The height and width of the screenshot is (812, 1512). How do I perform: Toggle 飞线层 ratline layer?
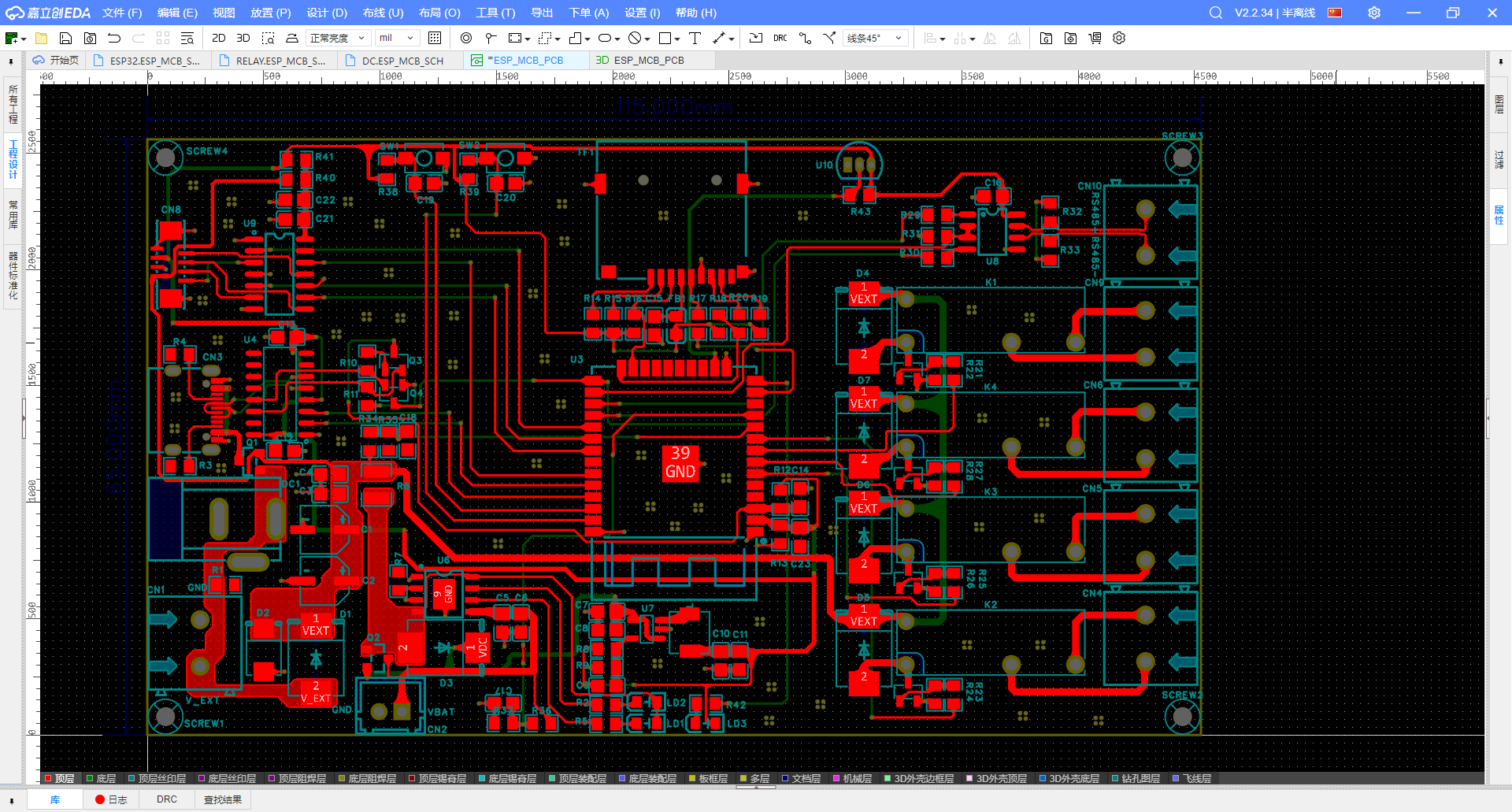[1191, 778]
